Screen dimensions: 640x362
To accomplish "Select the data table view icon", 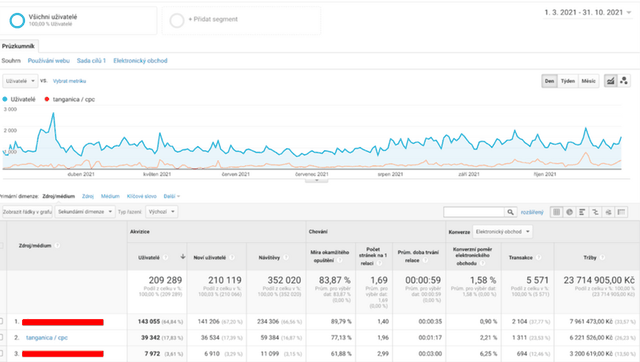I will 556,212.
